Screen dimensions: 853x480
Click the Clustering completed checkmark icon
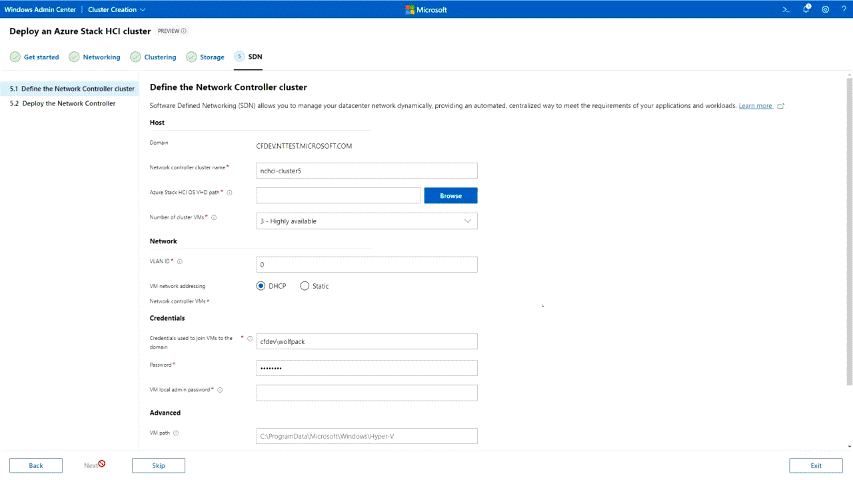click(x=135, y=57)
